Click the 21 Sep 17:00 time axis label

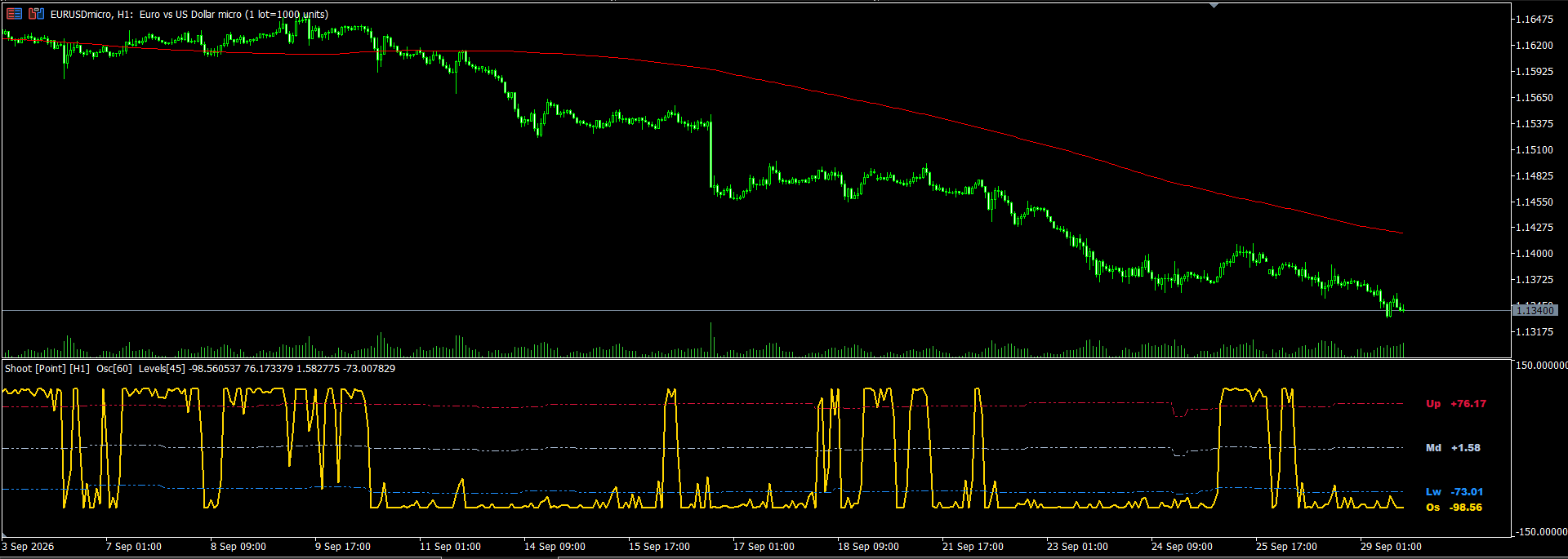[x=973, y=547]
